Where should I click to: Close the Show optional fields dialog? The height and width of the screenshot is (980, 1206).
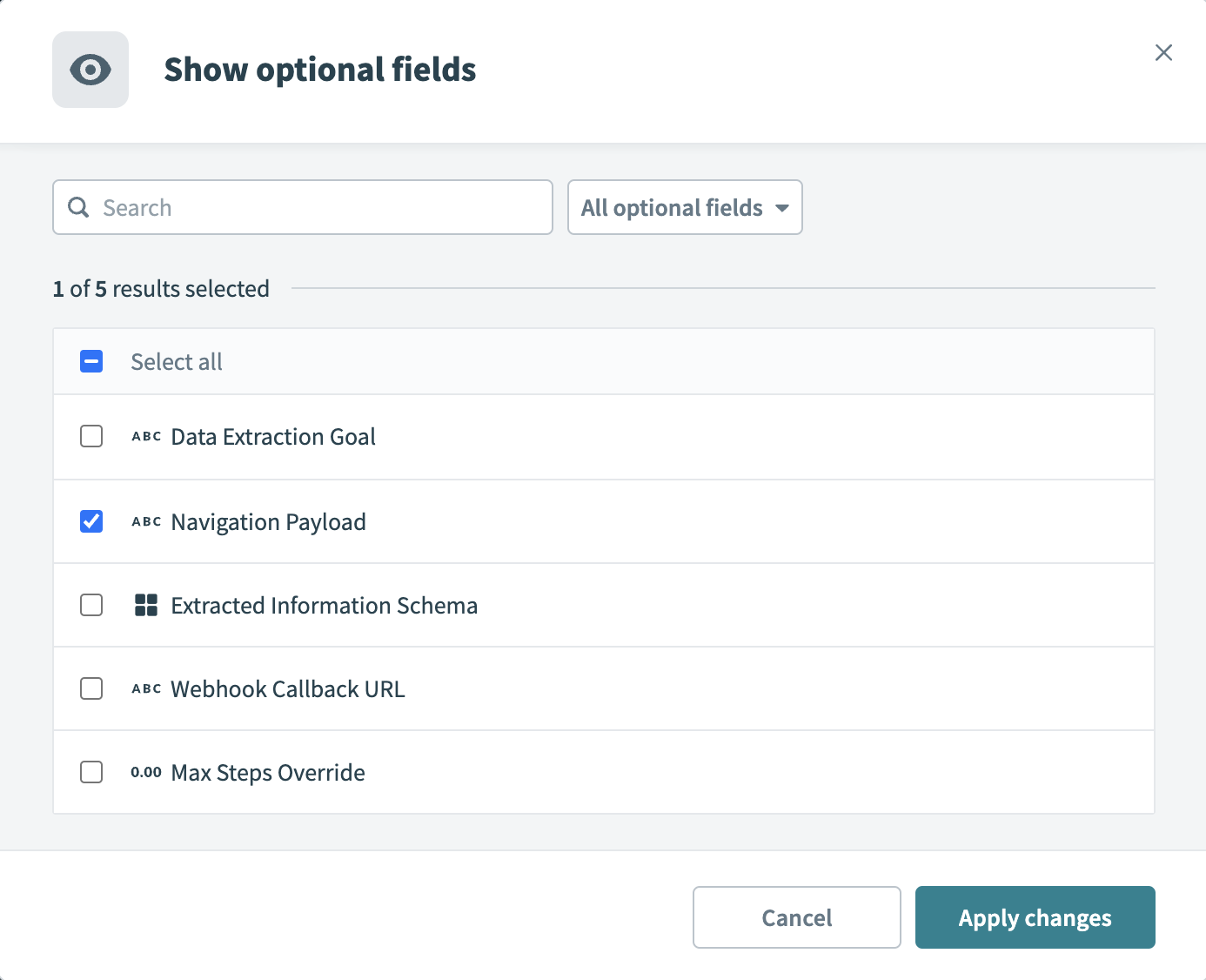(1163, 53)
